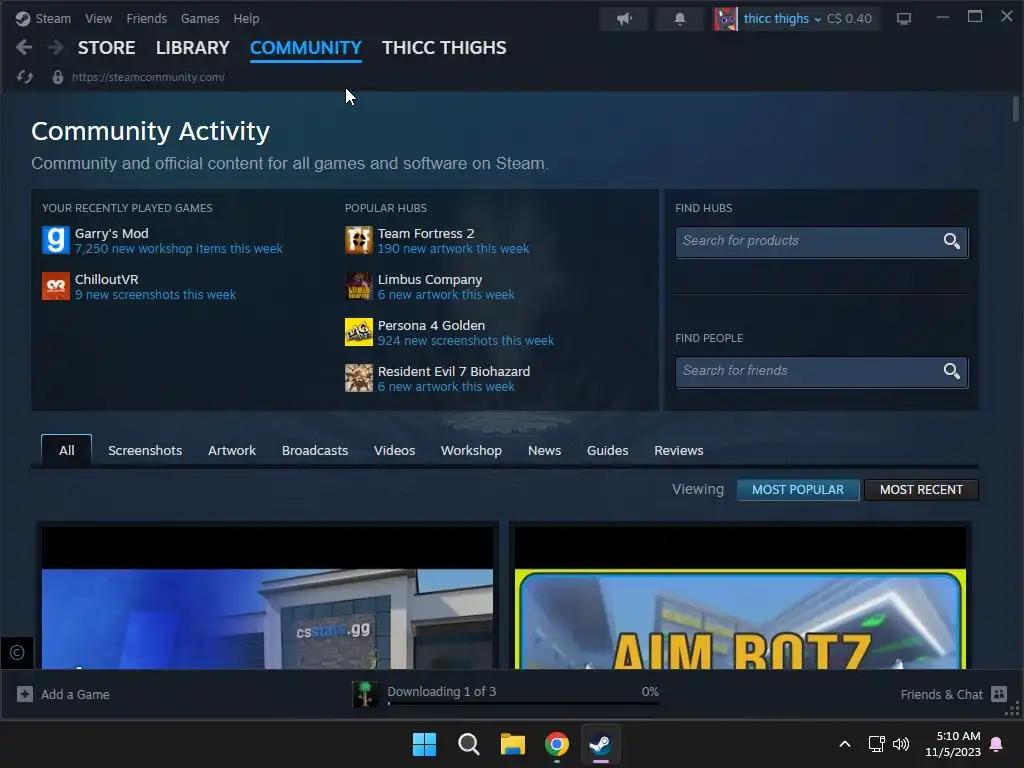This screenshot has height=768, width=1024.
Task: Switch to Reviews tab
Action: click(679, 451)
